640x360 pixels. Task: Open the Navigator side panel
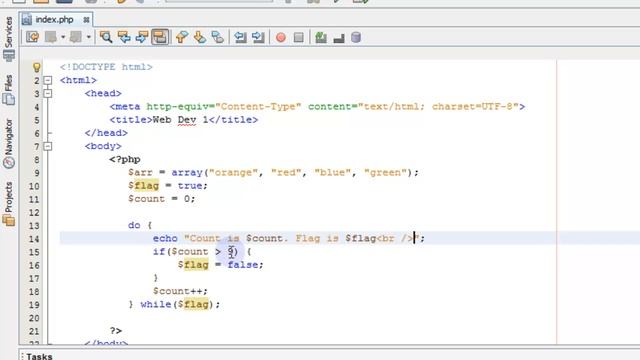click(9, 144)
